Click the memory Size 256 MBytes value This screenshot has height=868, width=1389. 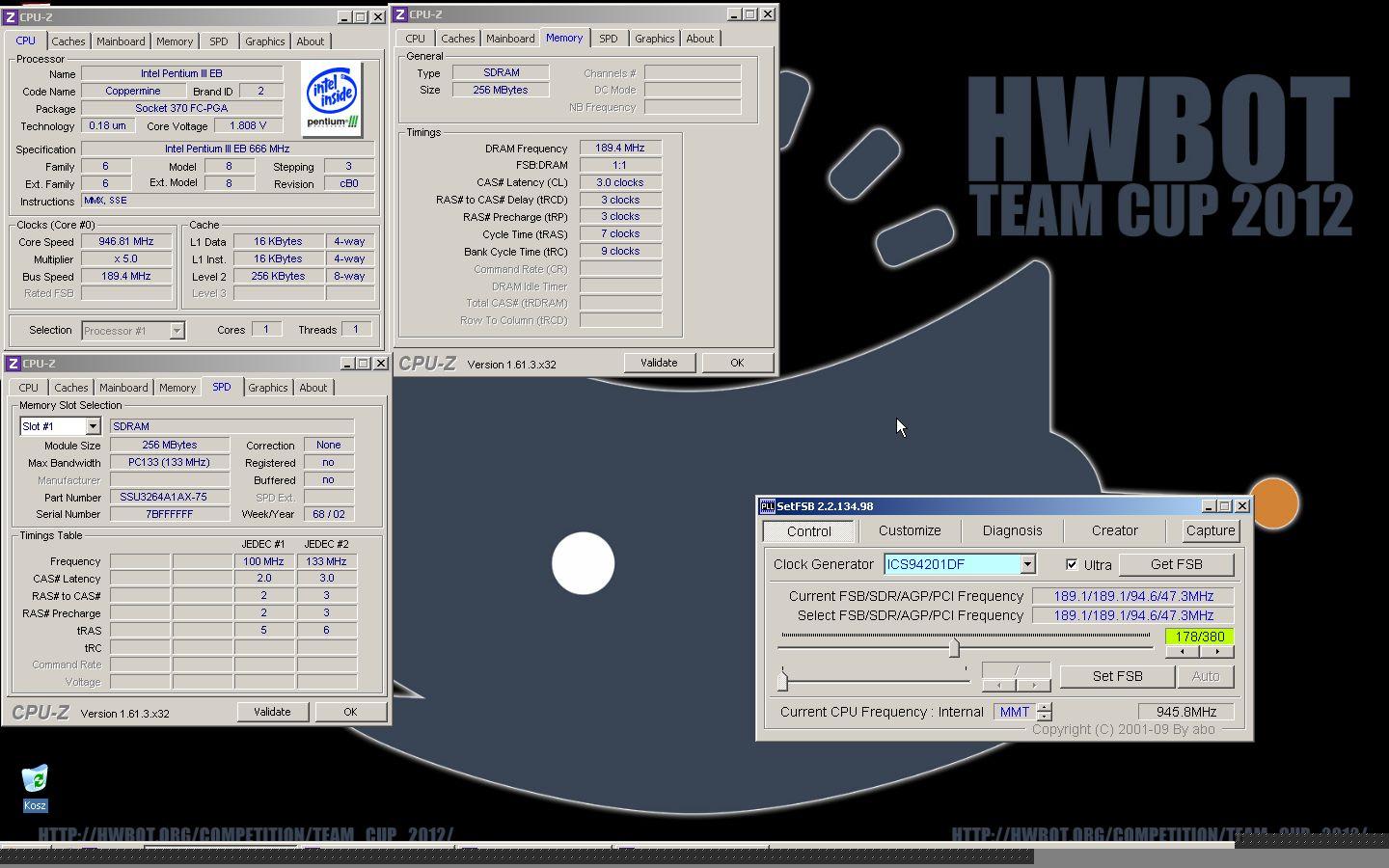(502, 90)
